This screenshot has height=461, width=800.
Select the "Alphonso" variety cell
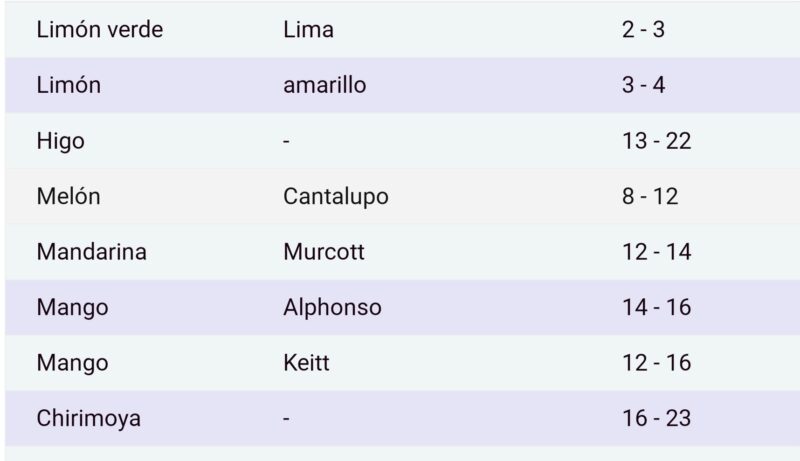[x=332, y=307]
